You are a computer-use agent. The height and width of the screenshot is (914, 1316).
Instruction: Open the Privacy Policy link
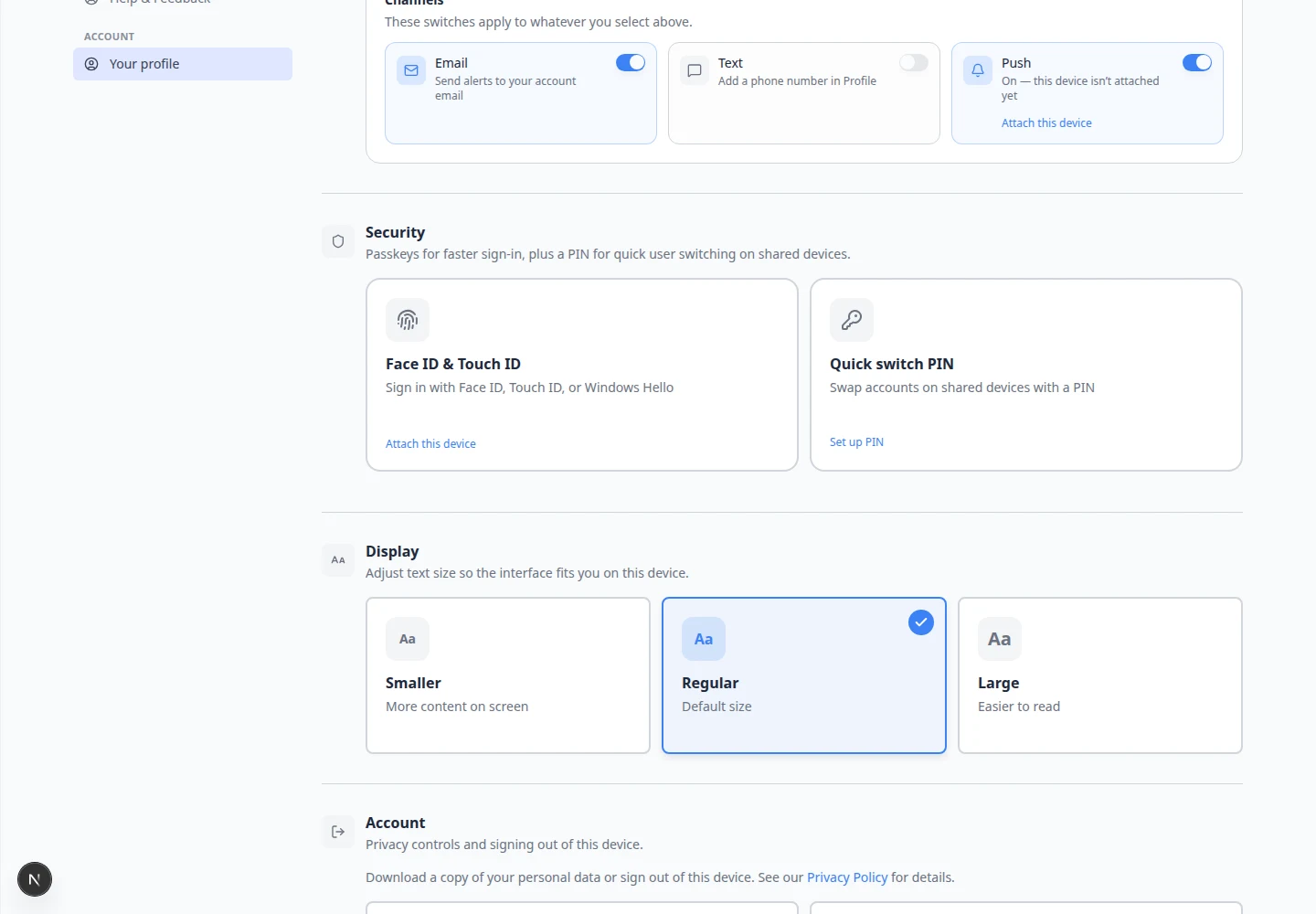(847, 877)
